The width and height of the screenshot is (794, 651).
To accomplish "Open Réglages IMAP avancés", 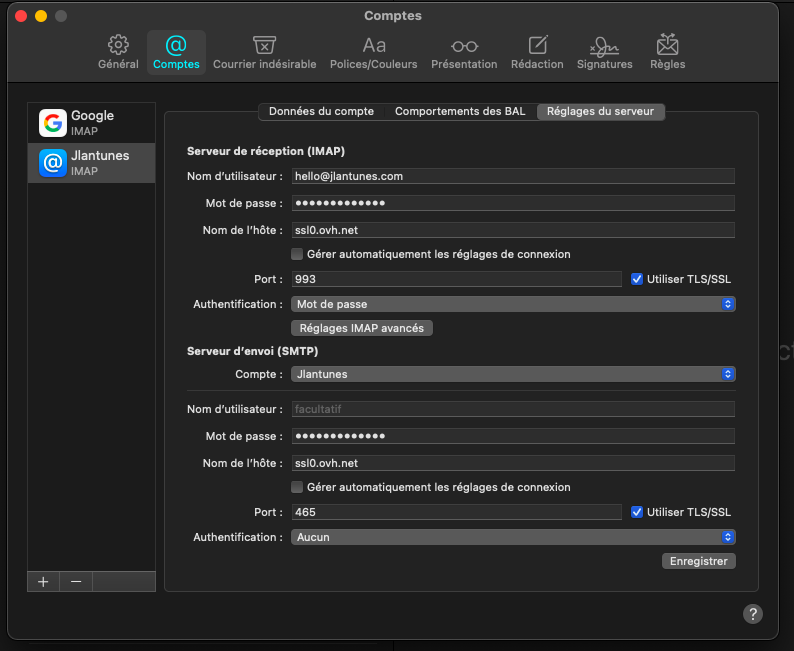I will pyautogui.click(x=361, y=328).
